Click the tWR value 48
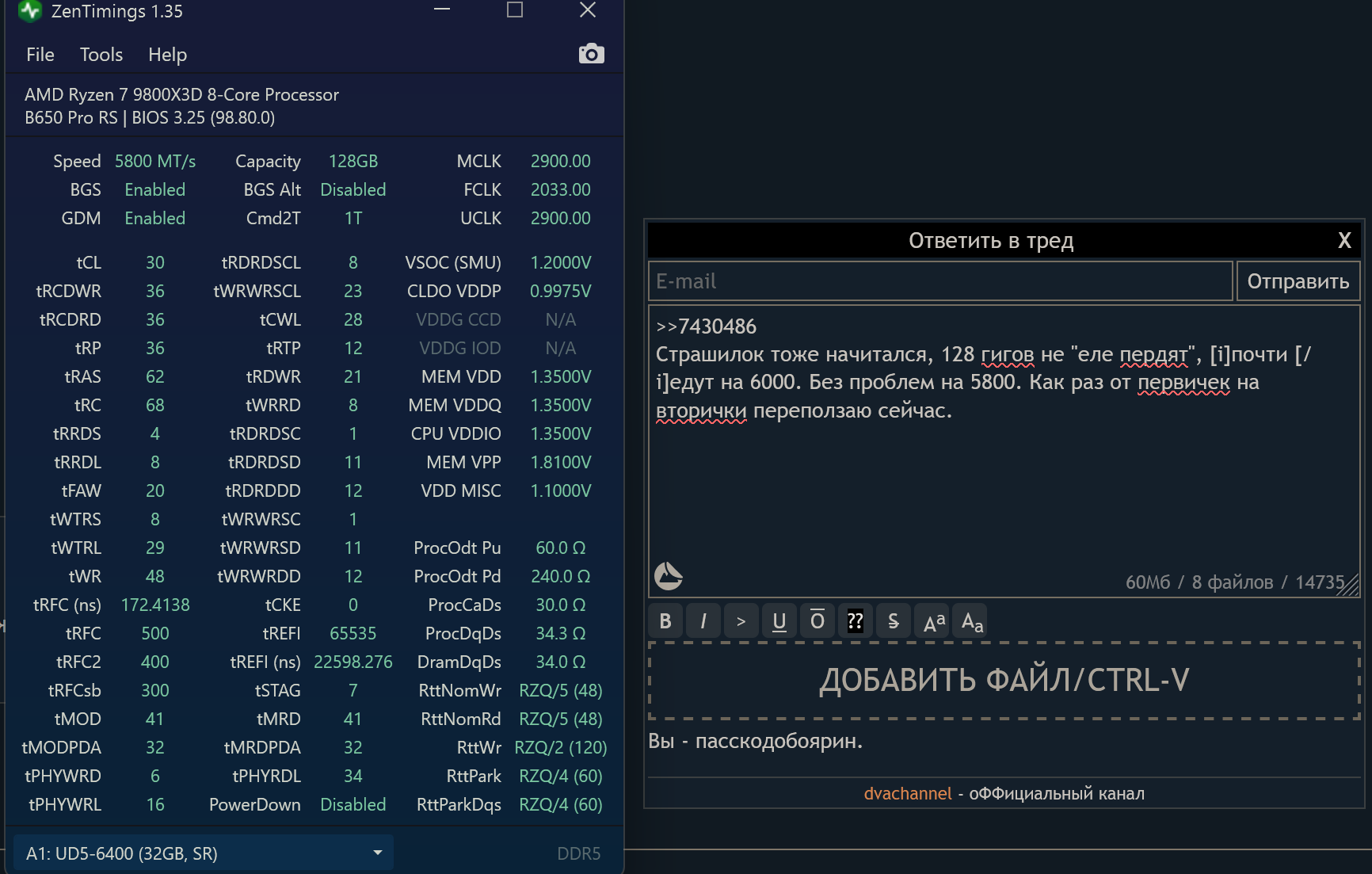The width and height of the screenshot is (1372, 874). coord(155,576)
